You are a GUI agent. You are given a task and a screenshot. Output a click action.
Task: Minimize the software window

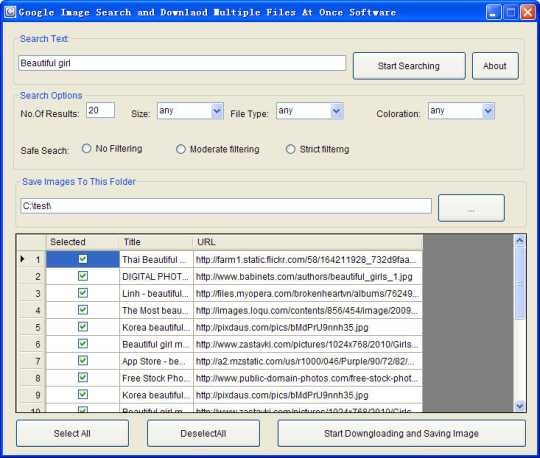[x=493, y=12]
